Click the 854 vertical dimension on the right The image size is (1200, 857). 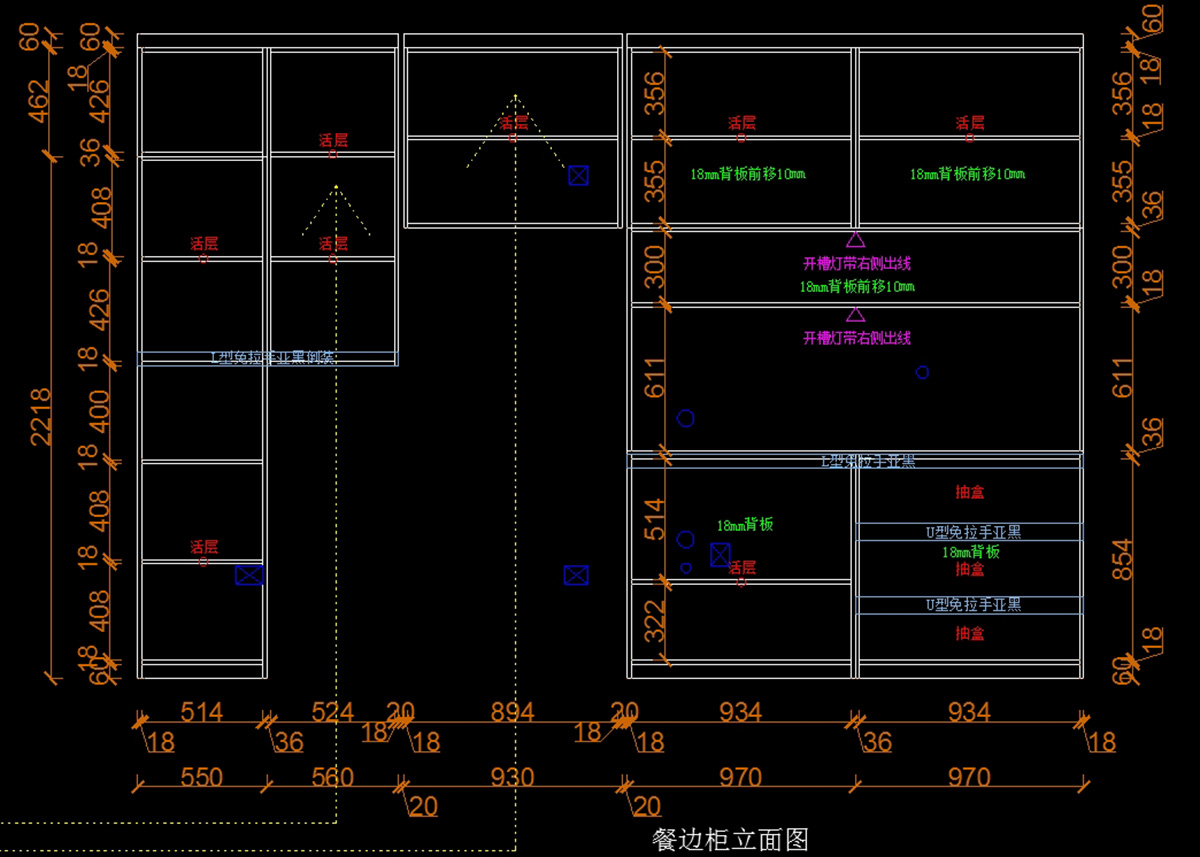point(1123,560)
